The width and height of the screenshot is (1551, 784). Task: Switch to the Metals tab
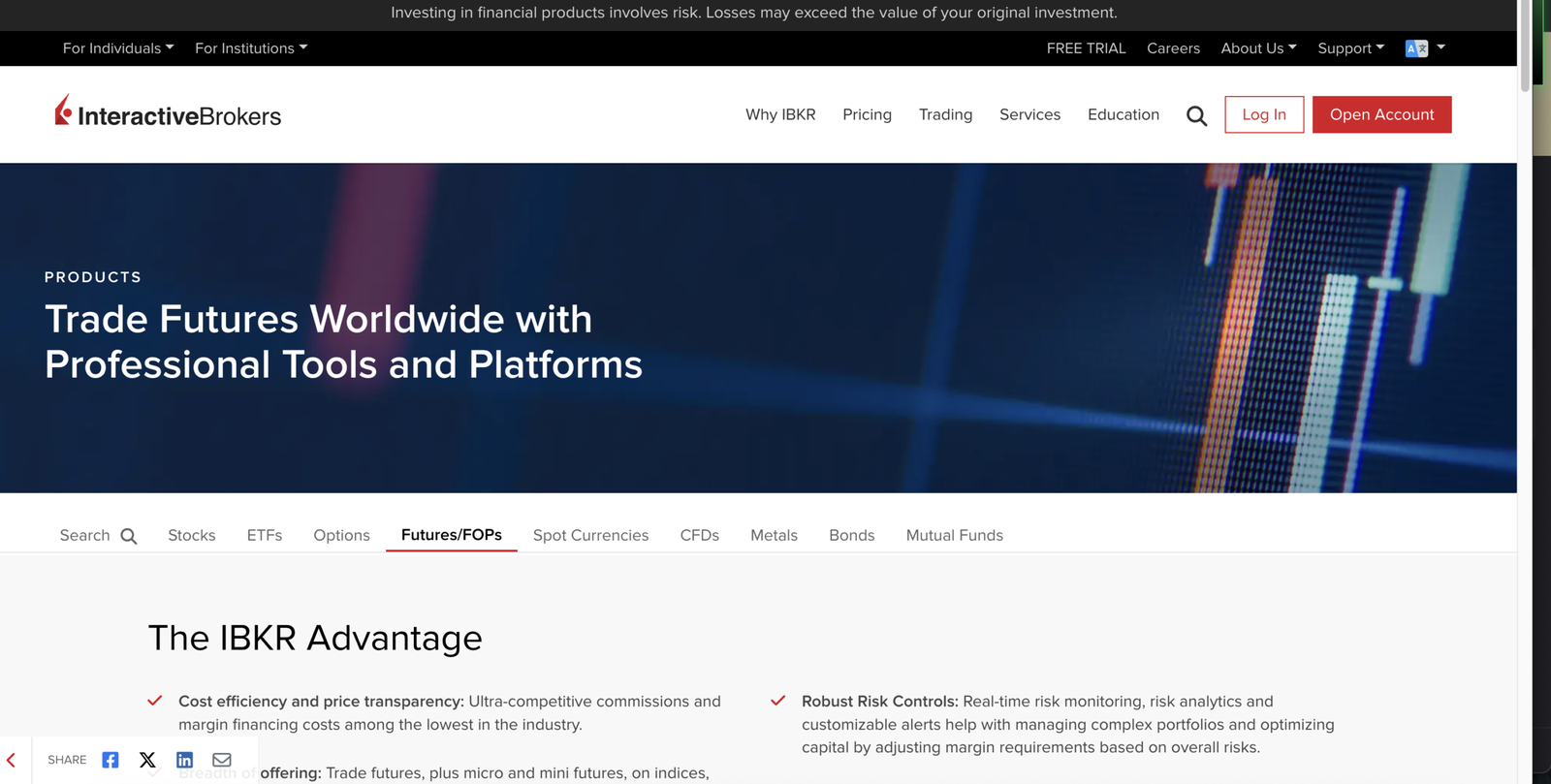(774, 535)
